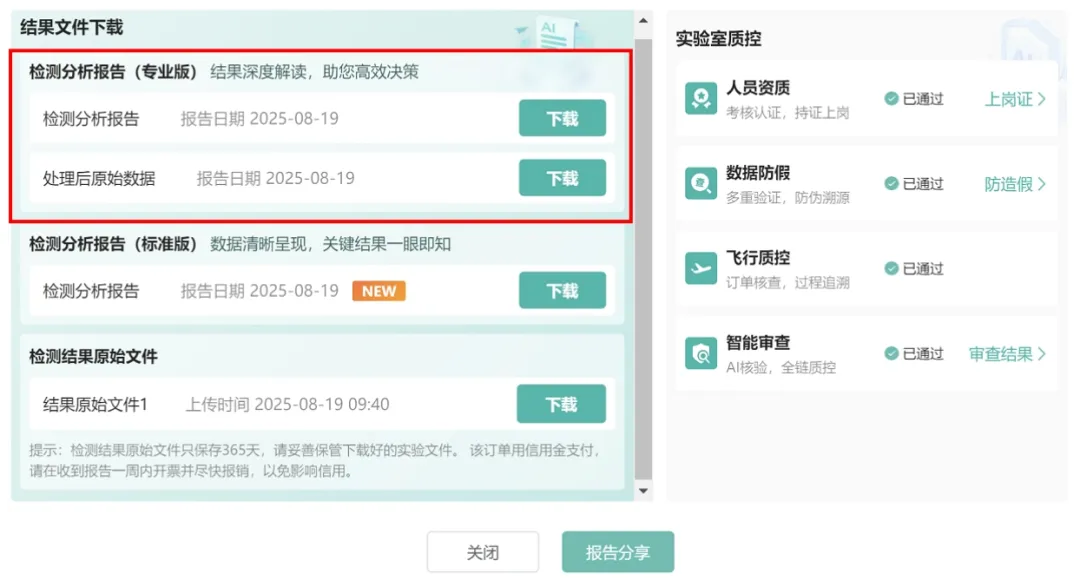Click the 数据防假 shield icon
Screen dimensions: 1080x587
pos(700,183)
